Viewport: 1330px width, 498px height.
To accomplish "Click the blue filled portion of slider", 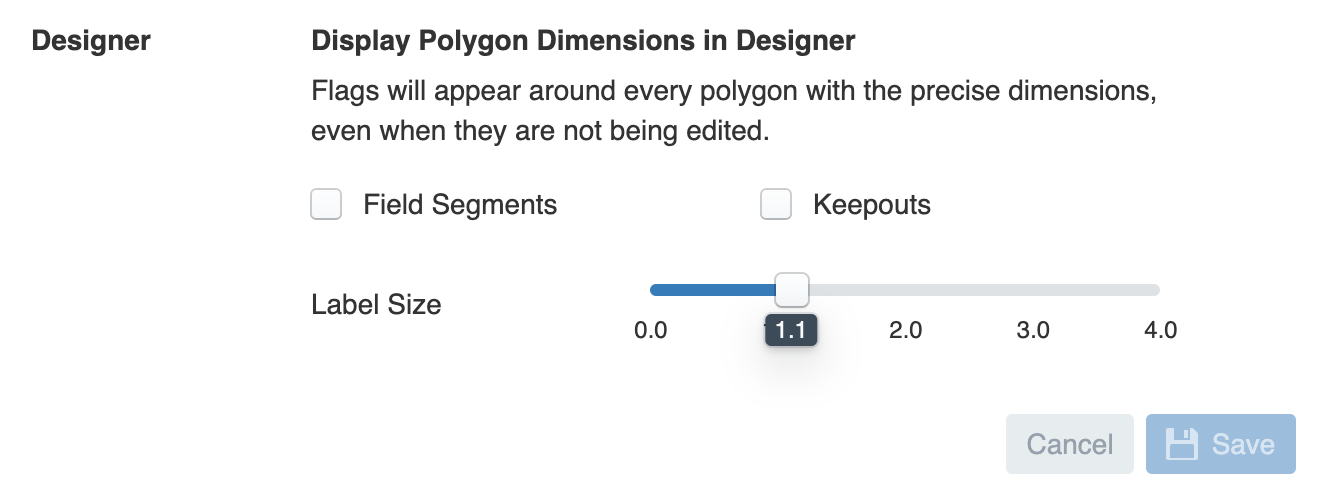I will click(x=713, y=290).
